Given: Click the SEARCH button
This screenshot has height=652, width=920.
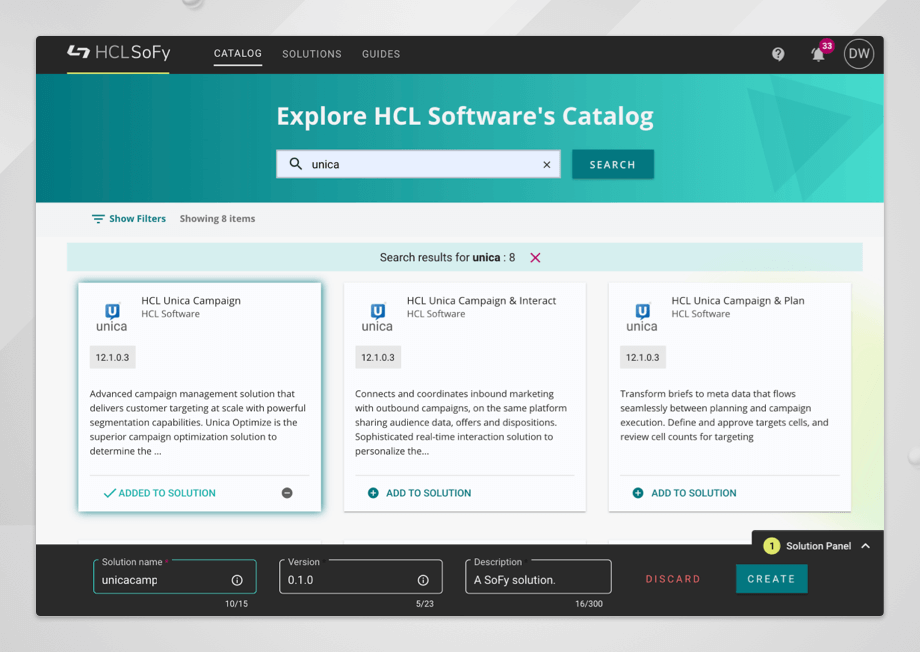Looking at the screenshot, I should pyautogui.click(x=612, y=164).
